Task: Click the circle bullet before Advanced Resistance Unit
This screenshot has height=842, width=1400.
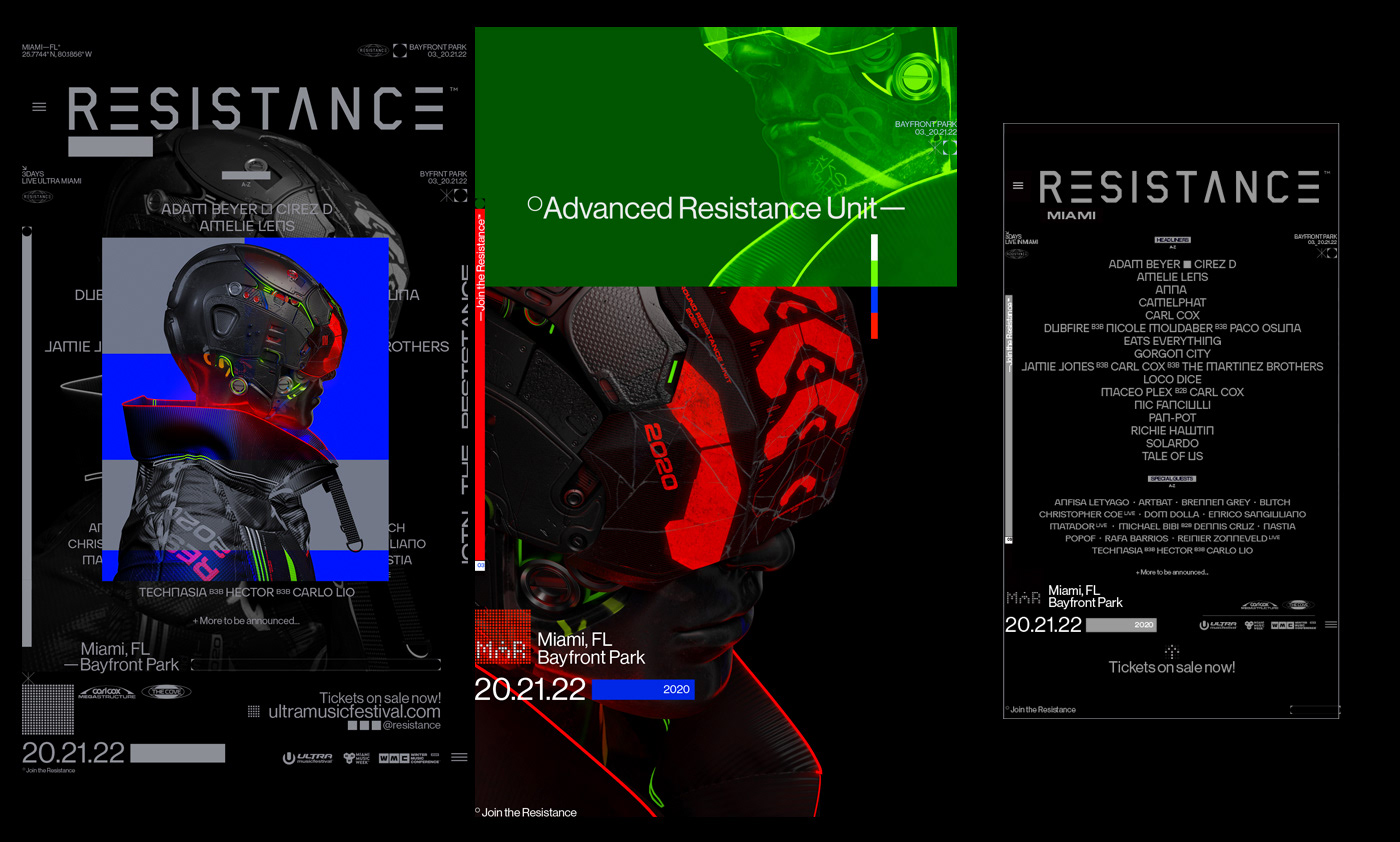Action: pos(534,204)
